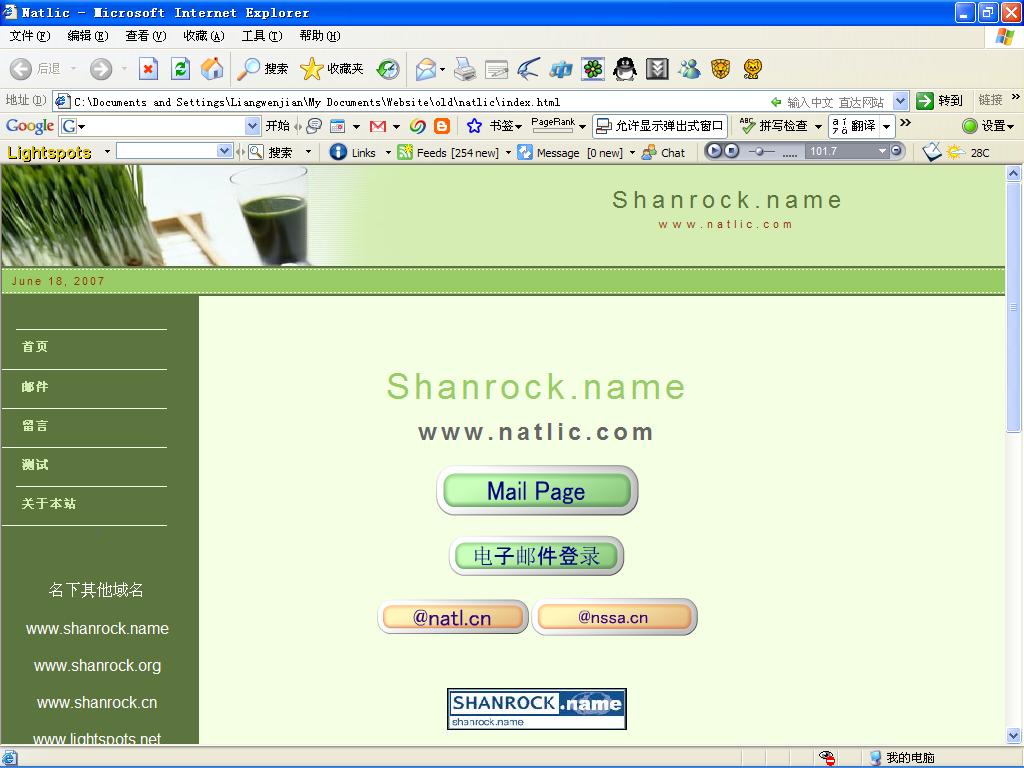This screenshot has height=768, width=1024.
Task: Click the spell check (拼写检查) button
Action: [775, 126]
